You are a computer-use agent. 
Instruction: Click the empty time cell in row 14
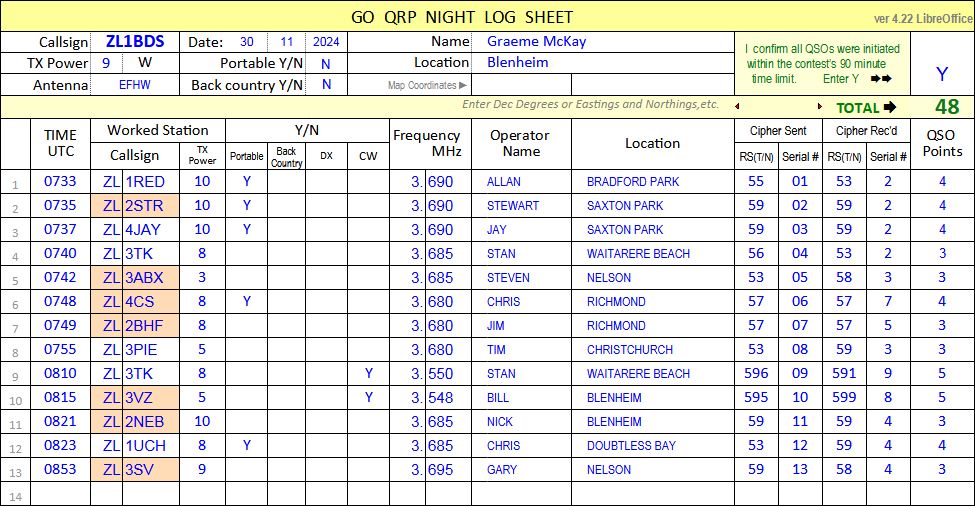[60, 494]
